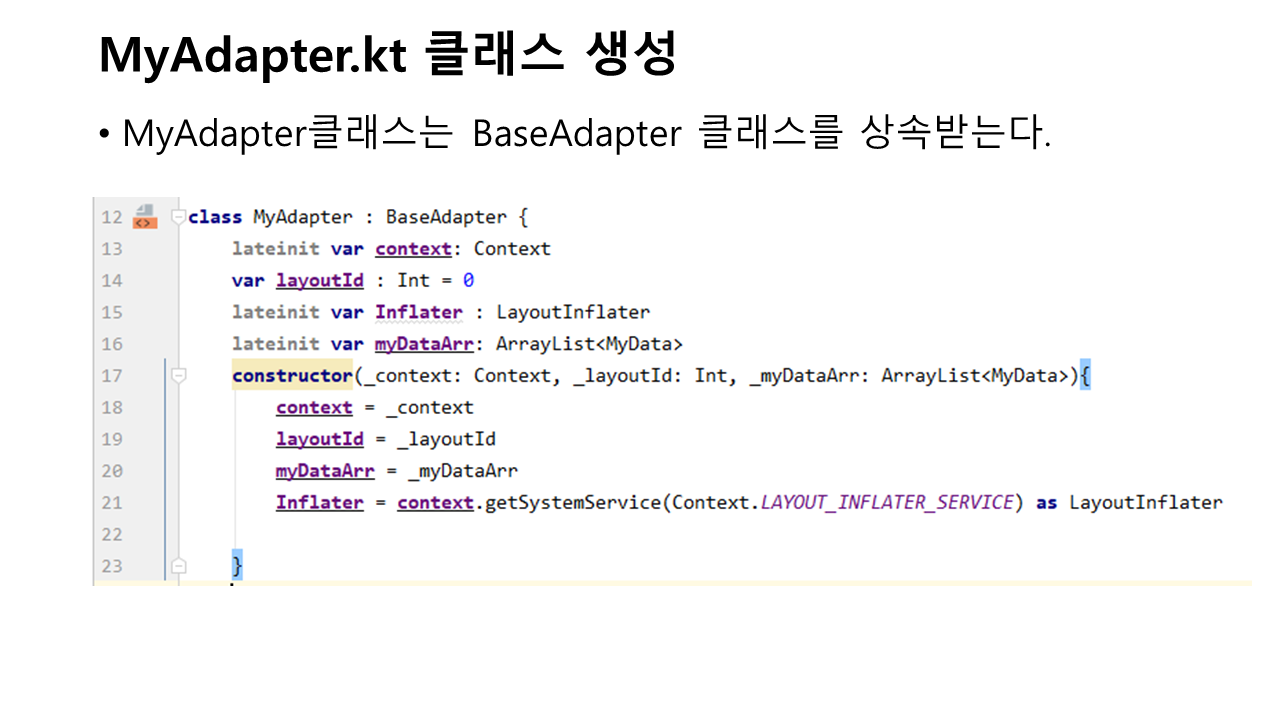Click the bullet text about BaseAdapter 상속
Viewport: 1280px width, 720px height.
point(585,133)
